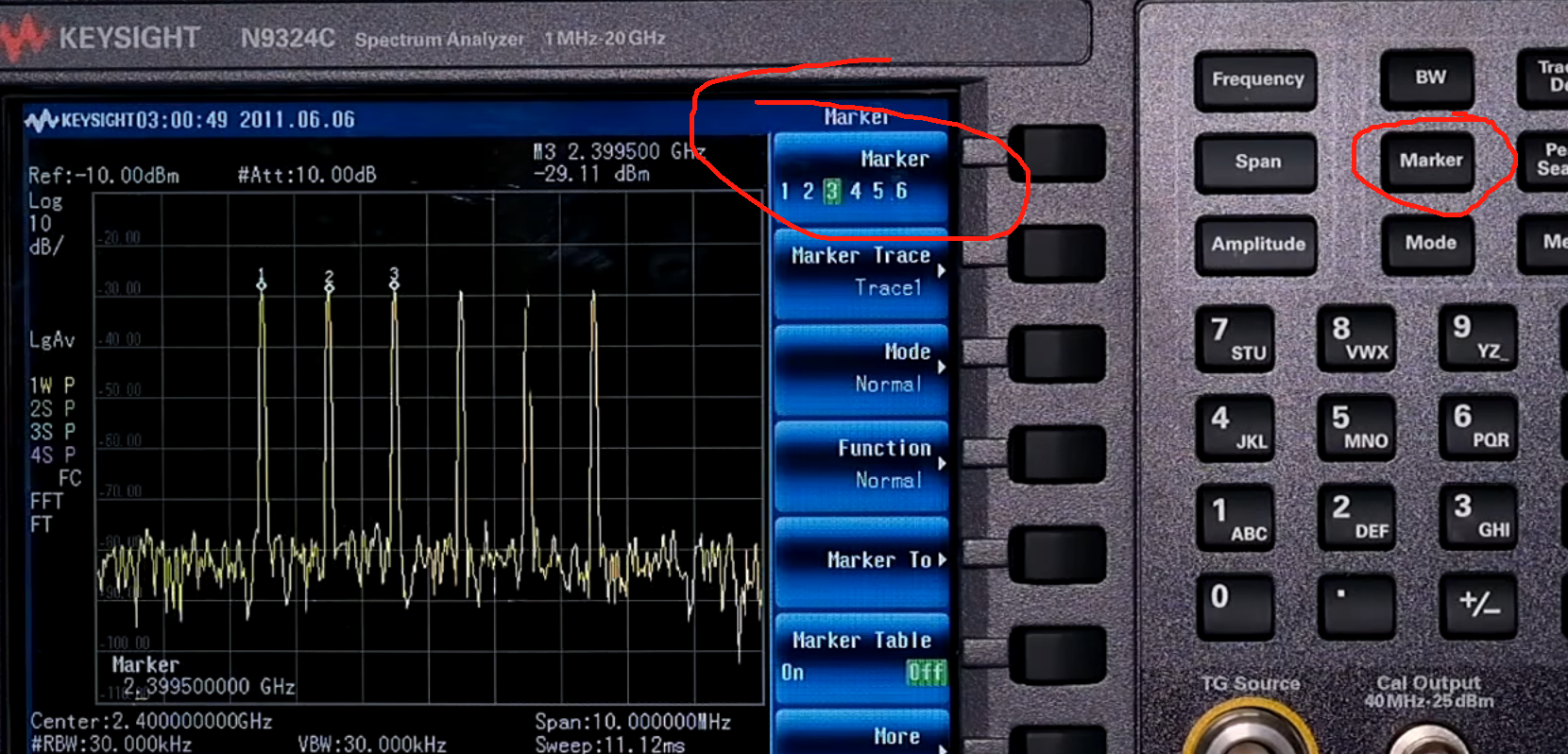The image size is (1568, 754).
Task: Click the TG Source connector
Action: pyautogui.click(x=1250, y=728)
